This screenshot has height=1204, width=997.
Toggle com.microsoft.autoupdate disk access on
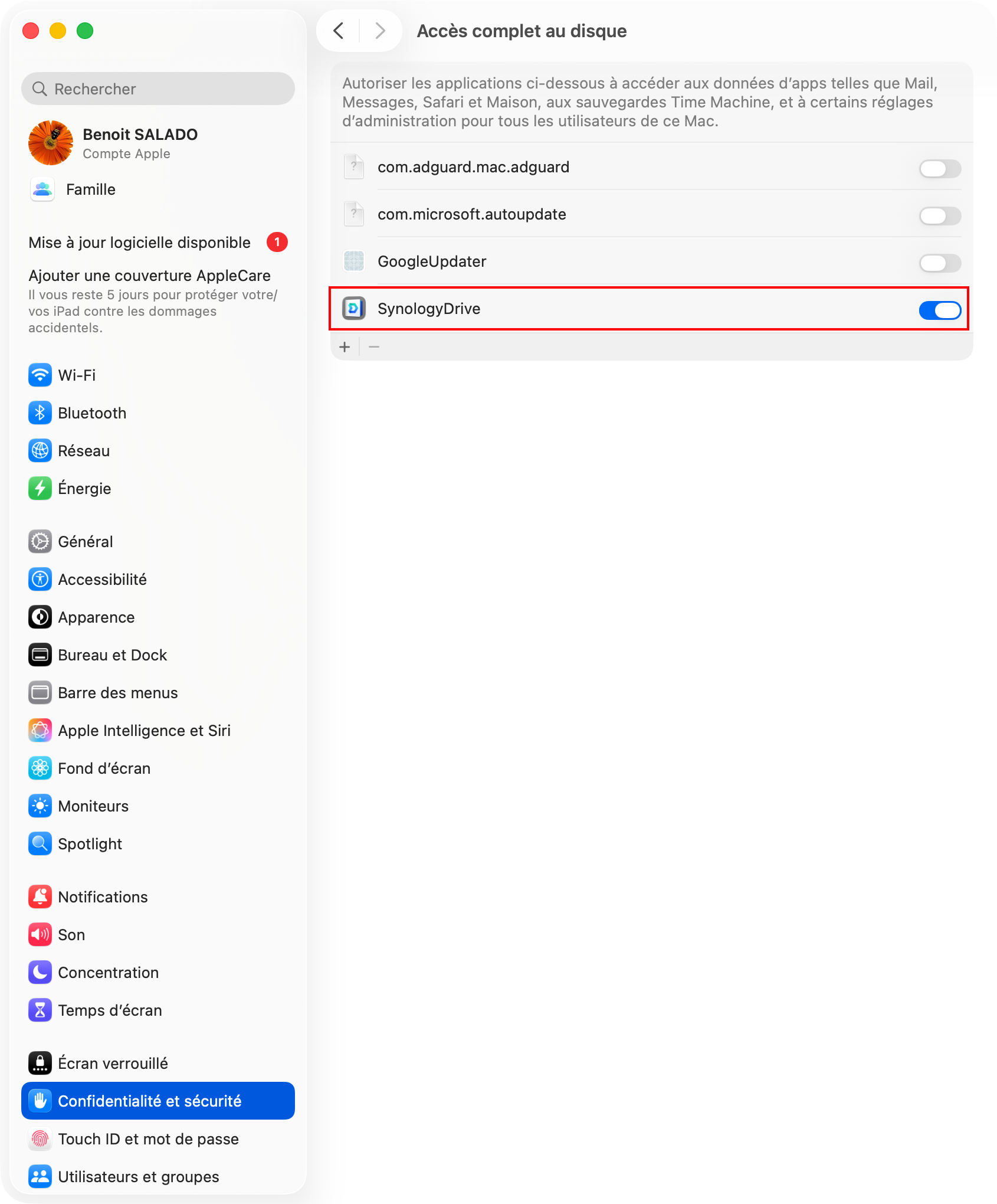coord(940,215)
